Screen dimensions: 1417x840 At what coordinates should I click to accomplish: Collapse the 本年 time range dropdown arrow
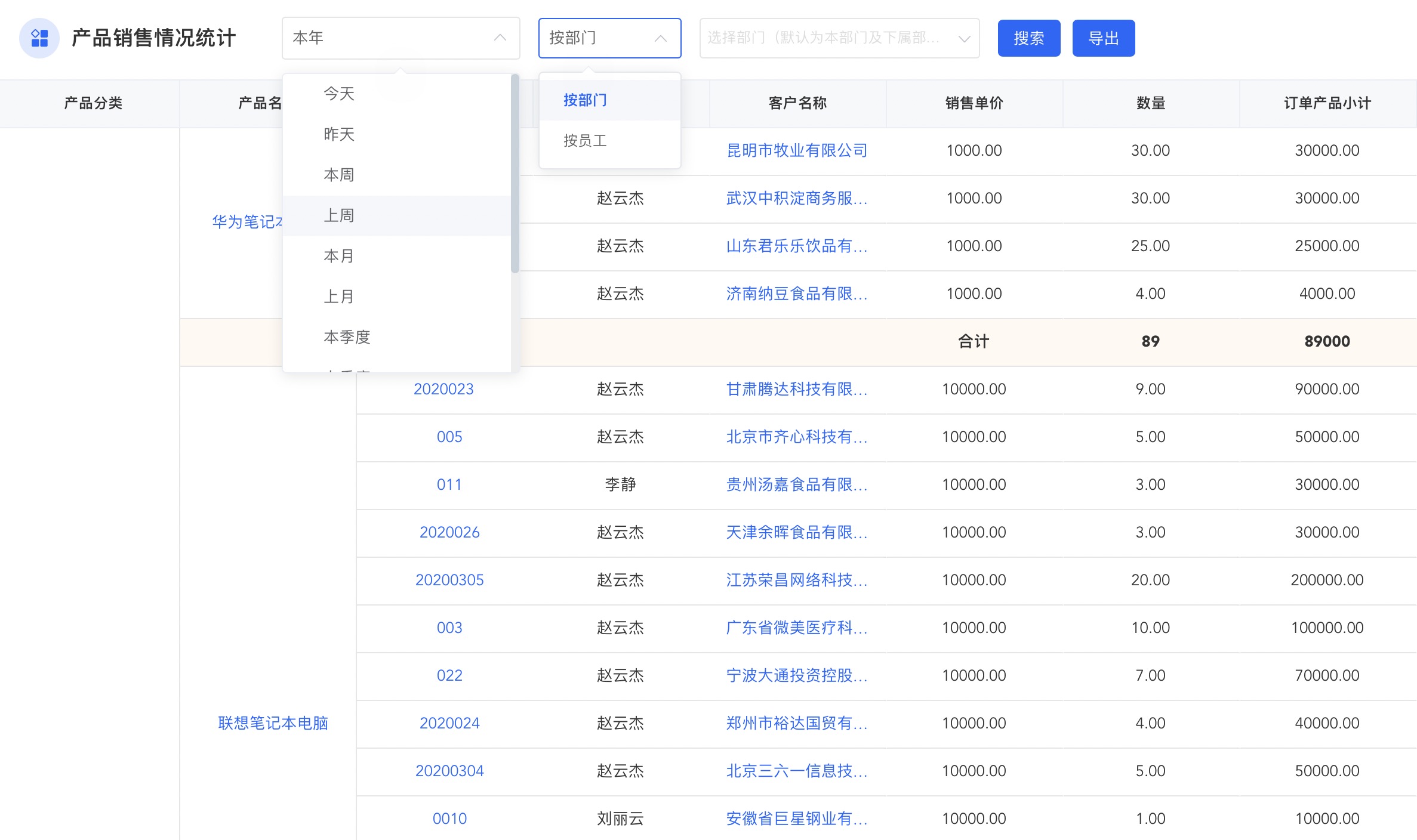(500, 38)
